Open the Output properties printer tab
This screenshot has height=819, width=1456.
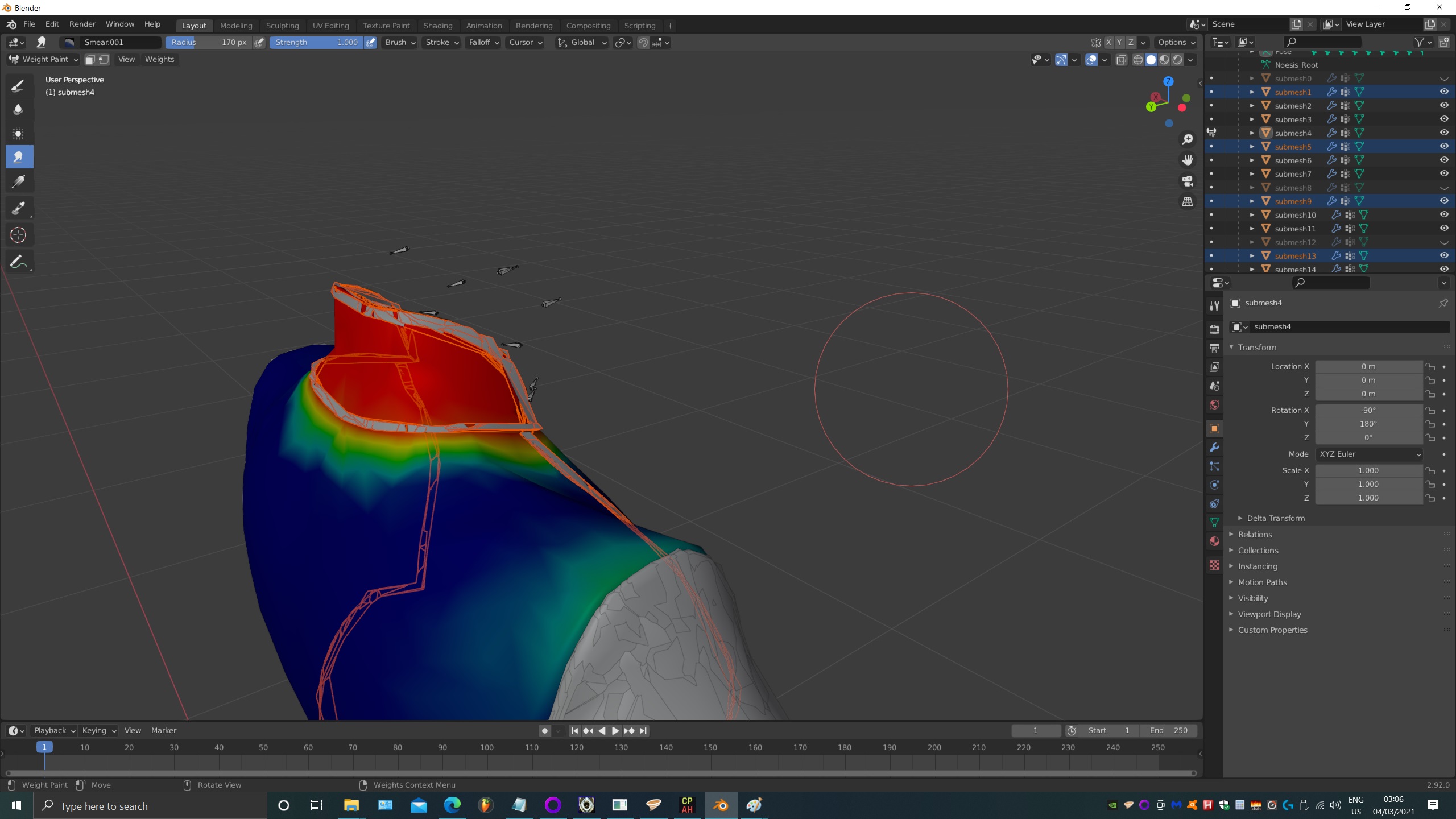1214,348
